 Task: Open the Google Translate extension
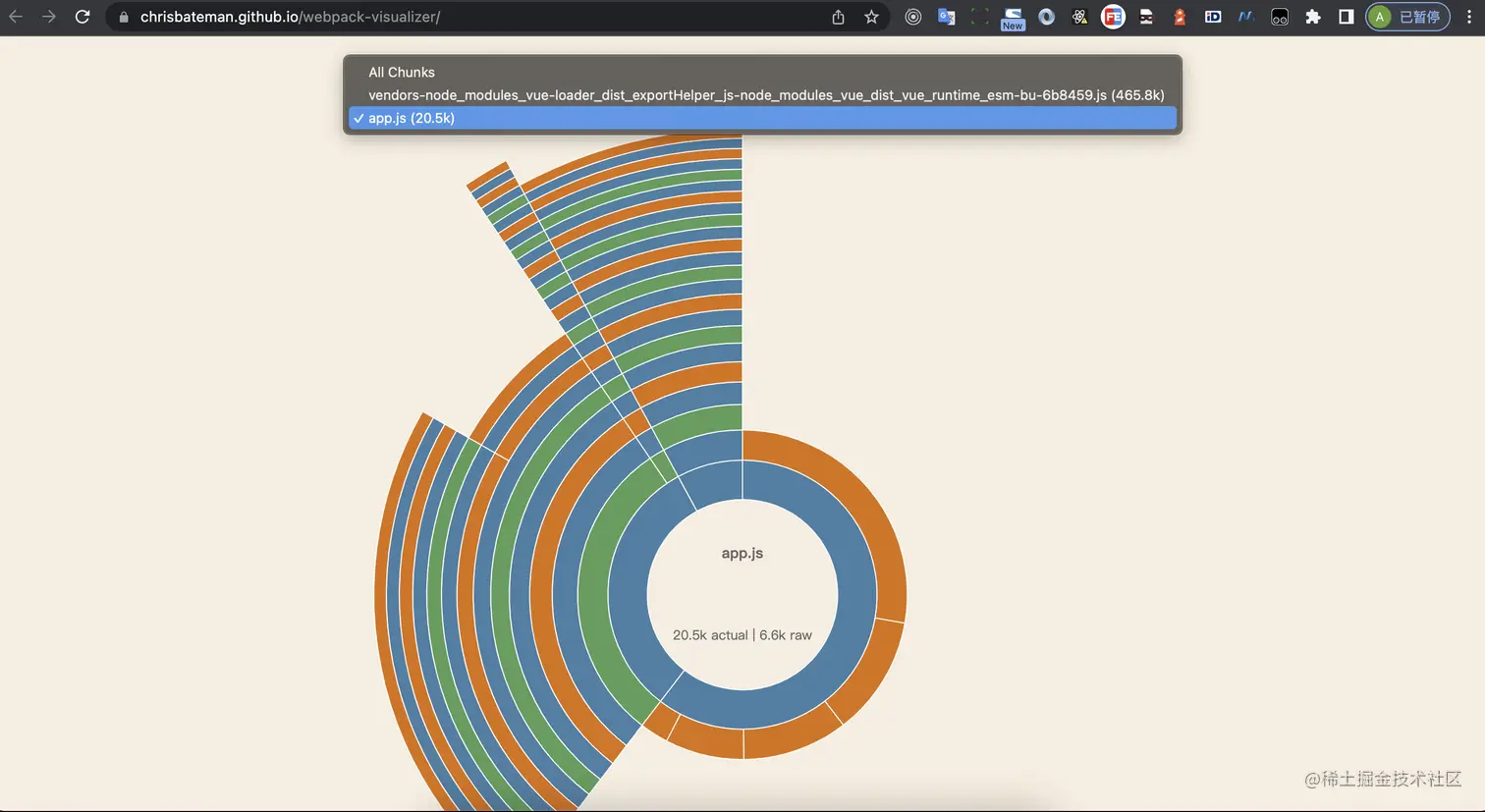(947, 17)
